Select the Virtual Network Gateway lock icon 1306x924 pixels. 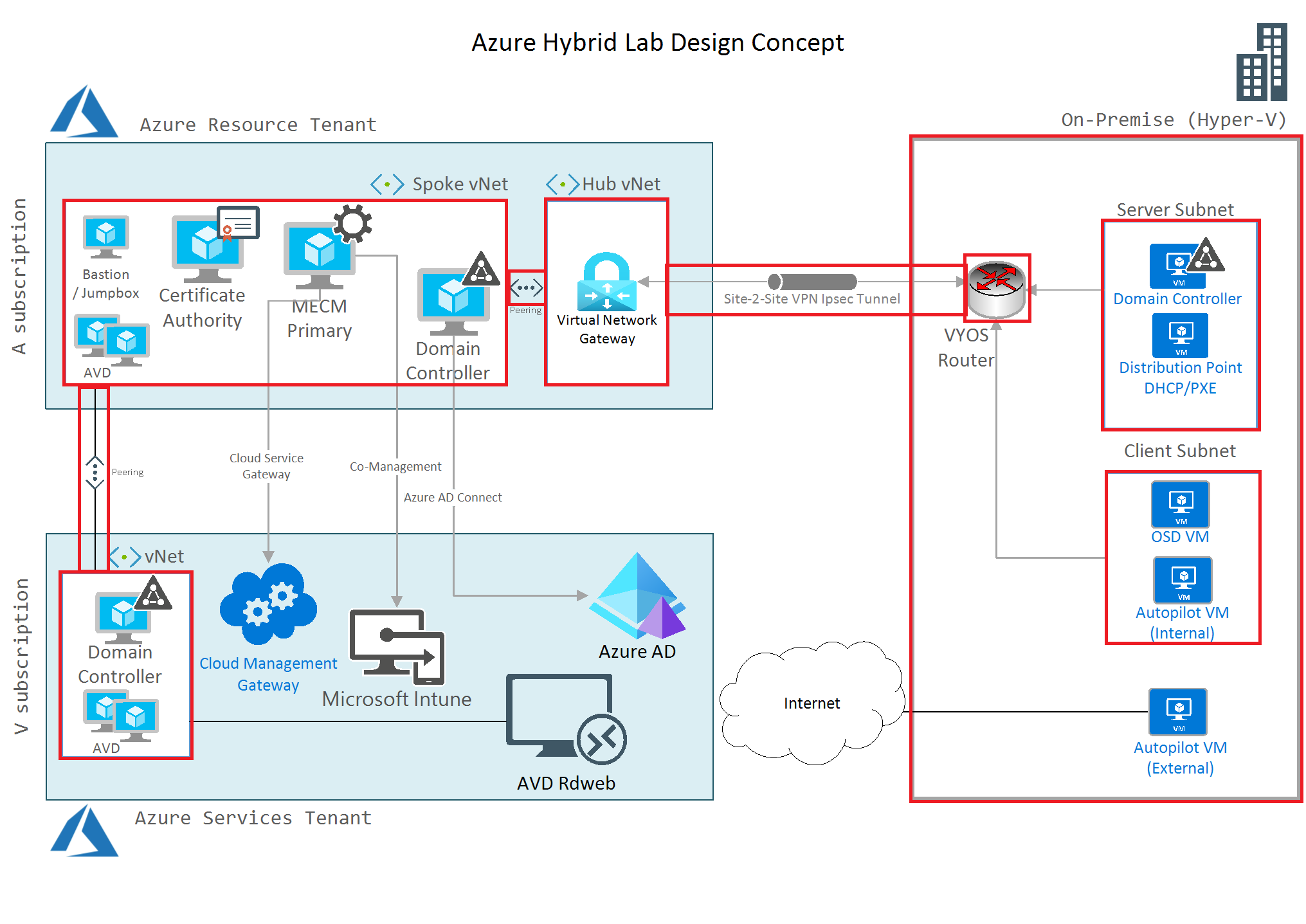point(606,282)
